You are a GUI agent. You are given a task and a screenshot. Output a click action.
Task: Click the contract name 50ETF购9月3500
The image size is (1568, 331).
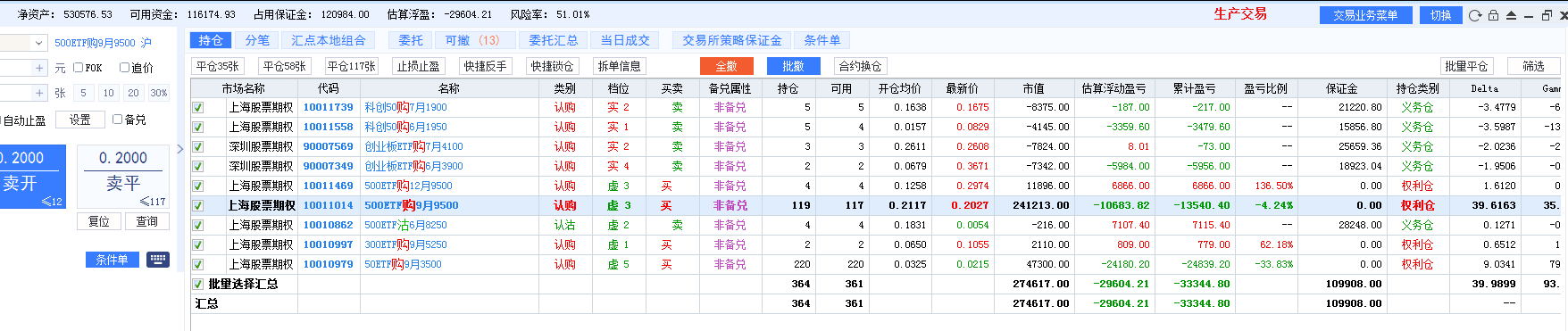click(x=403, y=264)
